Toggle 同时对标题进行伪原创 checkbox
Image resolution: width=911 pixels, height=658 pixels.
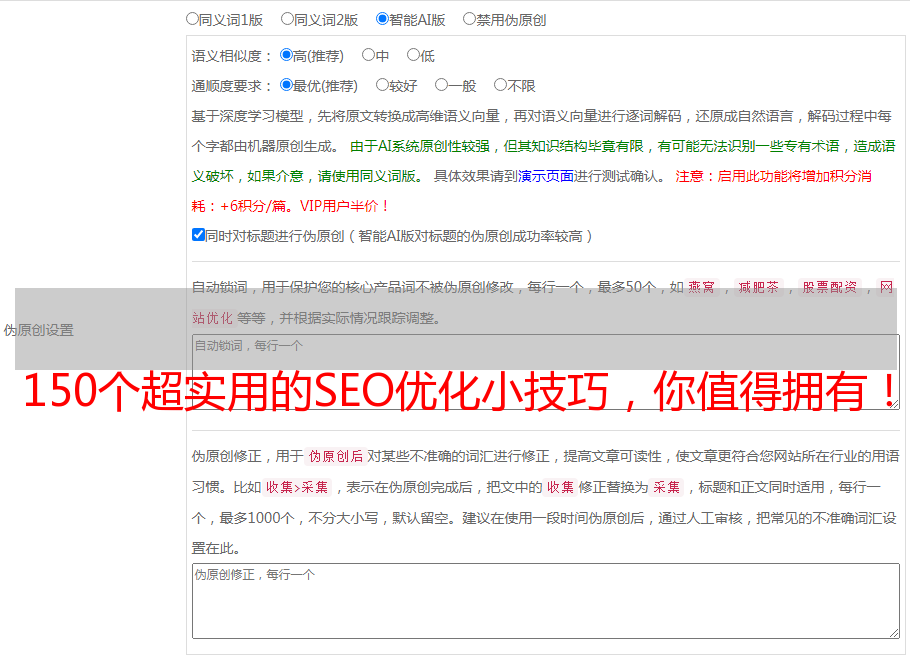pyautogui.click(x=198, y=235)
